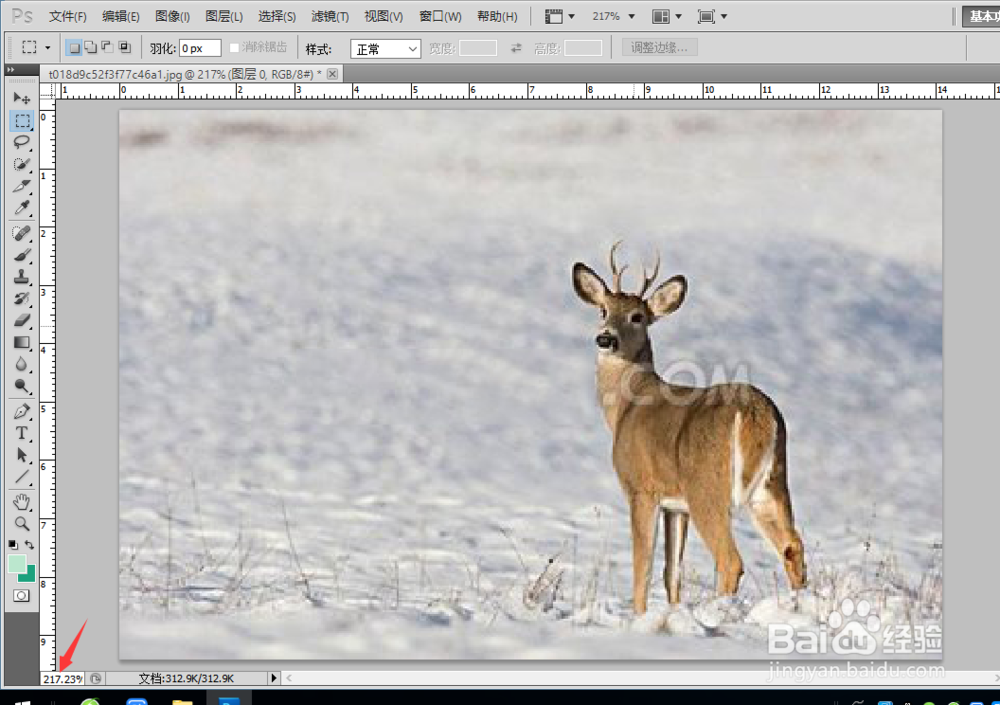Select the Line shape tool
Screen dimensions: 1000x705
click(22, 477)
